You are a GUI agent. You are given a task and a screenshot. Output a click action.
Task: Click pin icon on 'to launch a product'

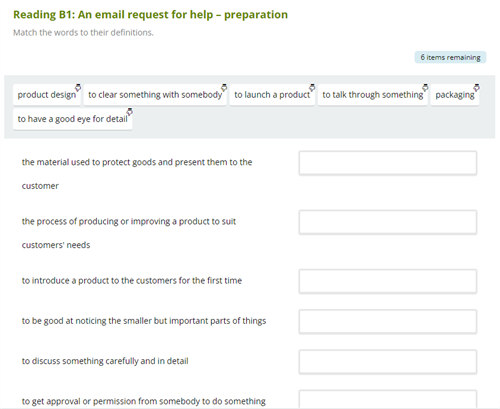312,88
